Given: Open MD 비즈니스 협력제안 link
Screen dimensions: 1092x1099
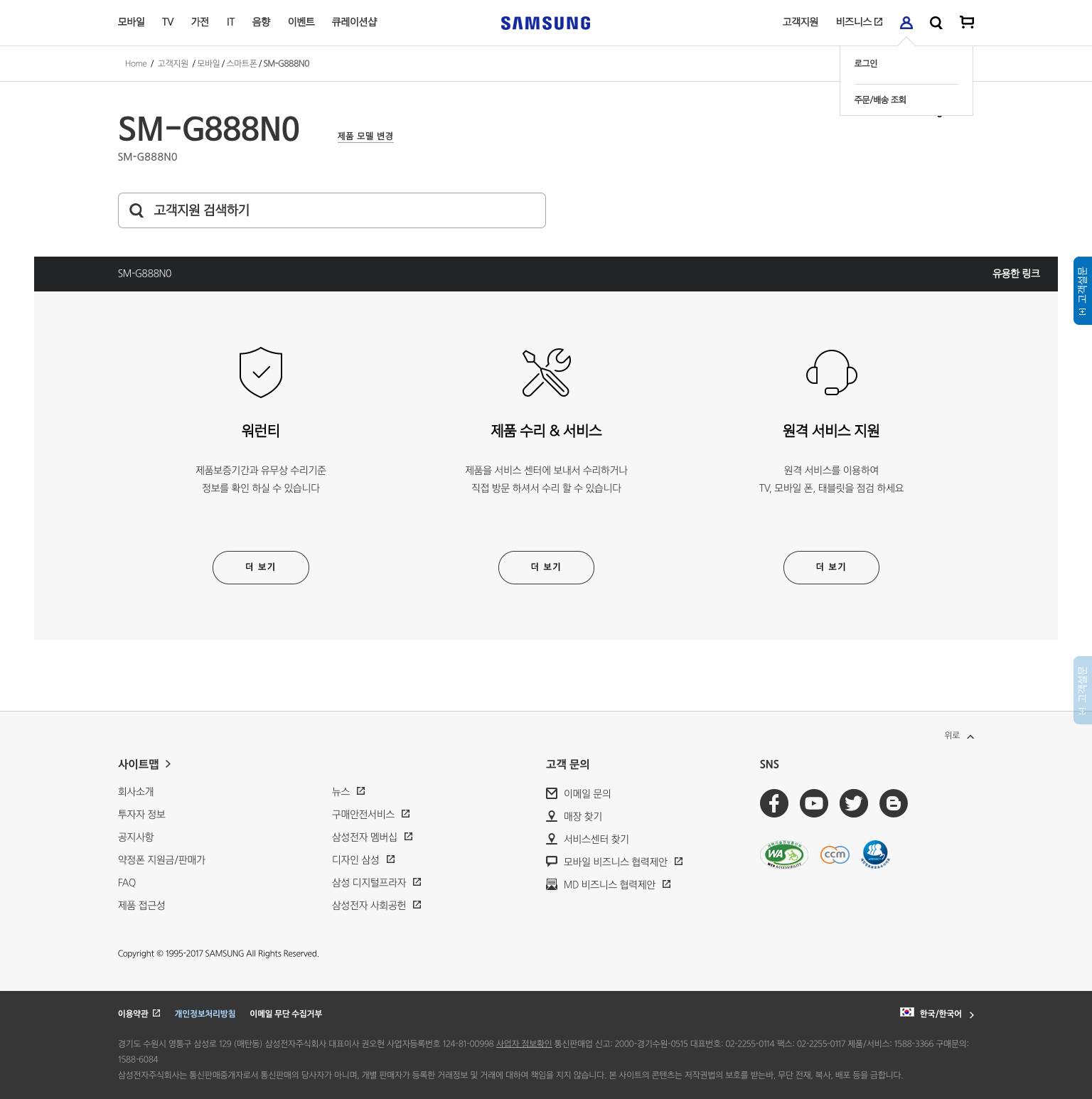Looking at the screenshot, I should click(609, 884).
